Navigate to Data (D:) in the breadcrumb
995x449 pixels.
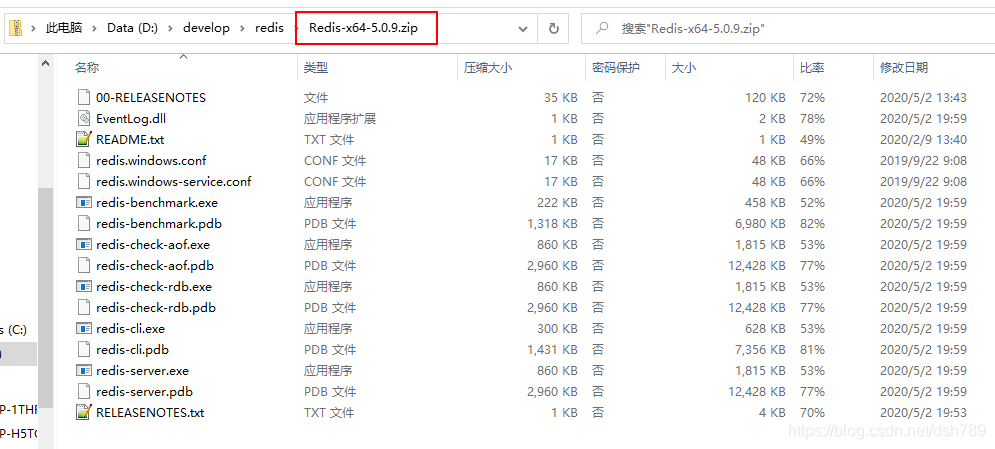click(x=133, y=28)
